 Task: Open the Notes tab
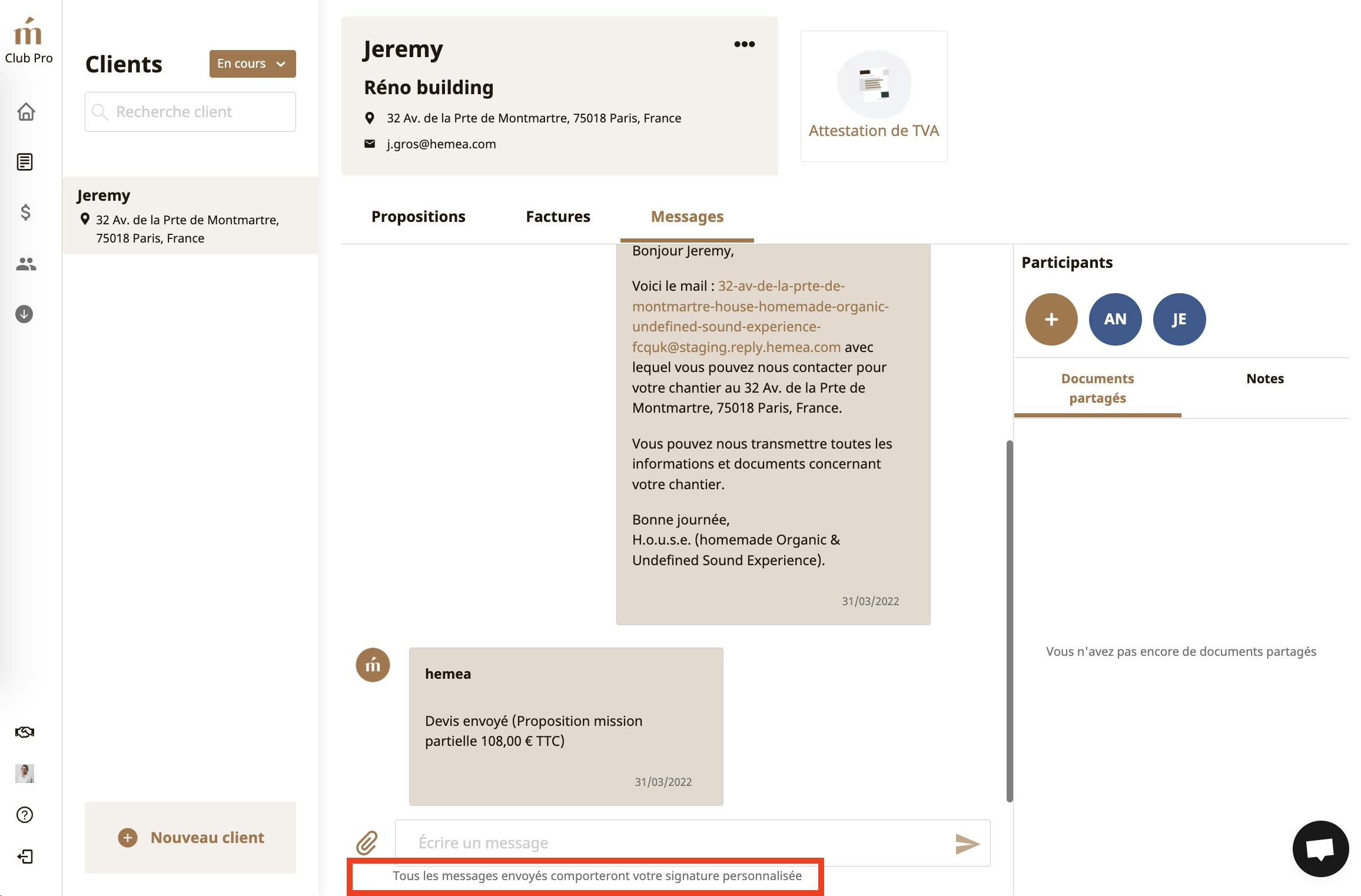[x=1264, y=379]
